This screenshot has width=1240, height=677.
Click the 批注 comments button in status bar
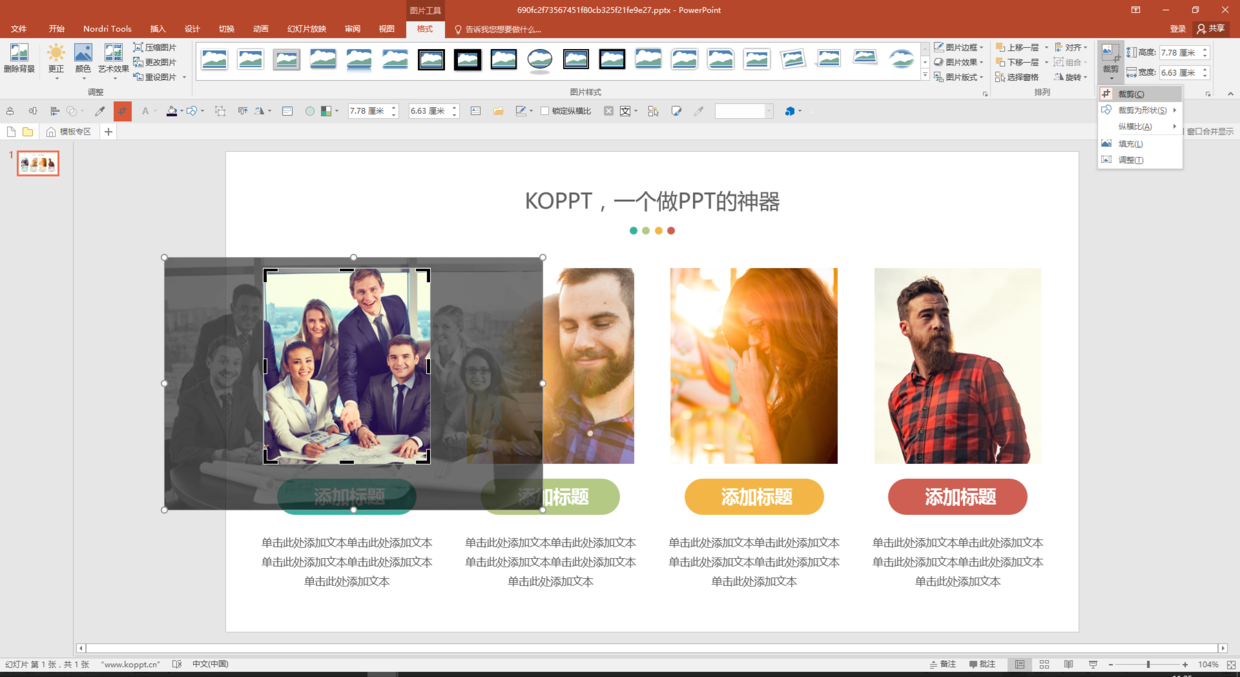982,664
